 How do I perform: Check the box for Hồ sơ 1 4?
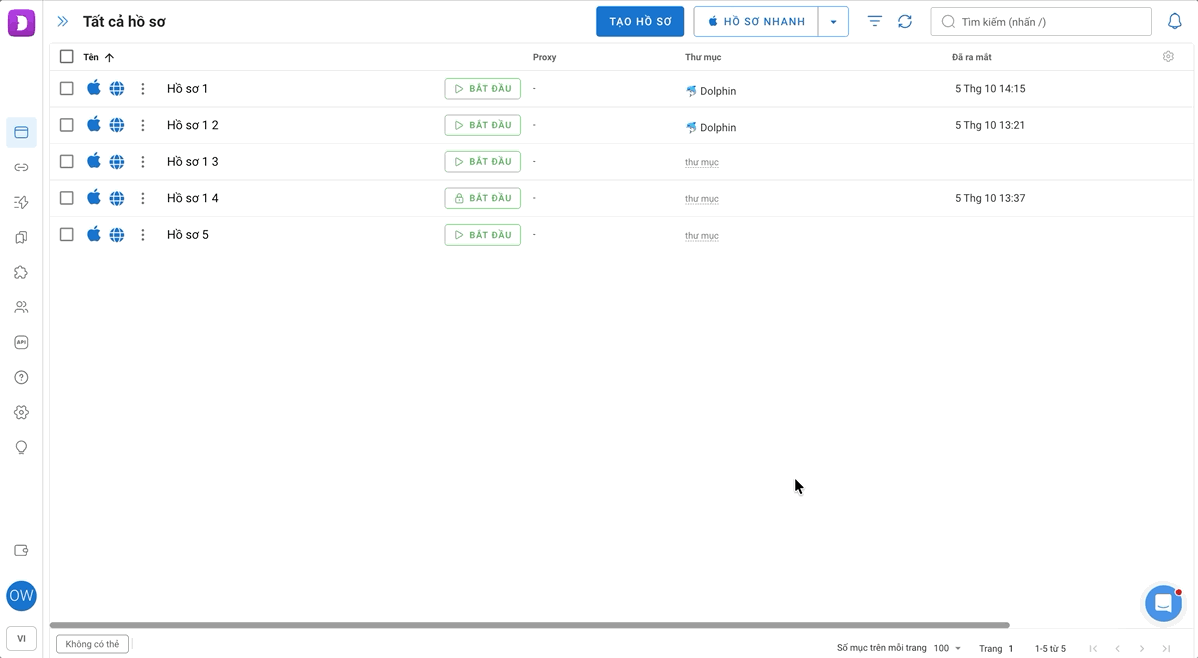tap(66, 198)
